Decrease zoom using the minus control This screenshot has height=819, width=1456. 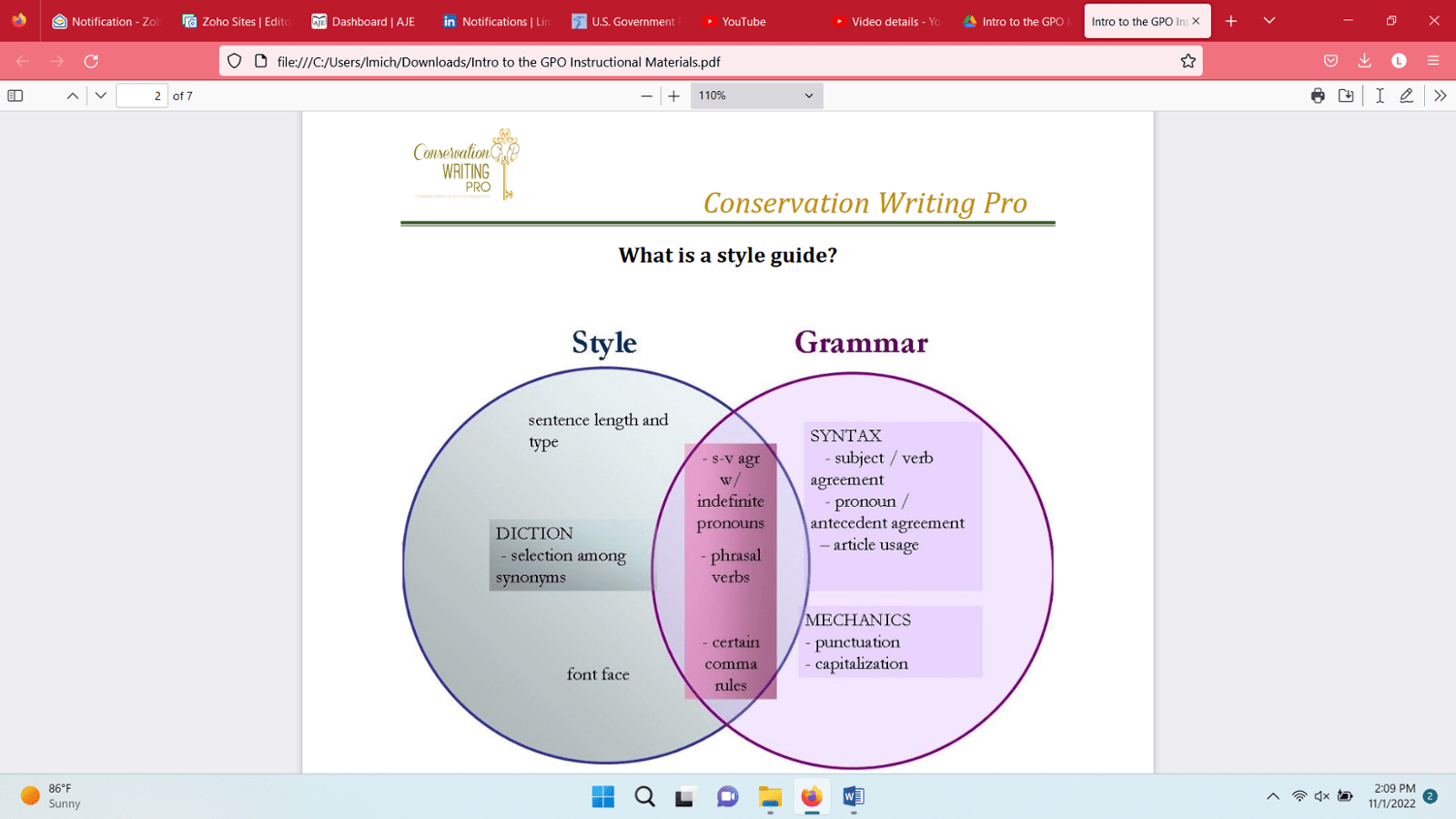pyautogui.click(x=646, y=95)
